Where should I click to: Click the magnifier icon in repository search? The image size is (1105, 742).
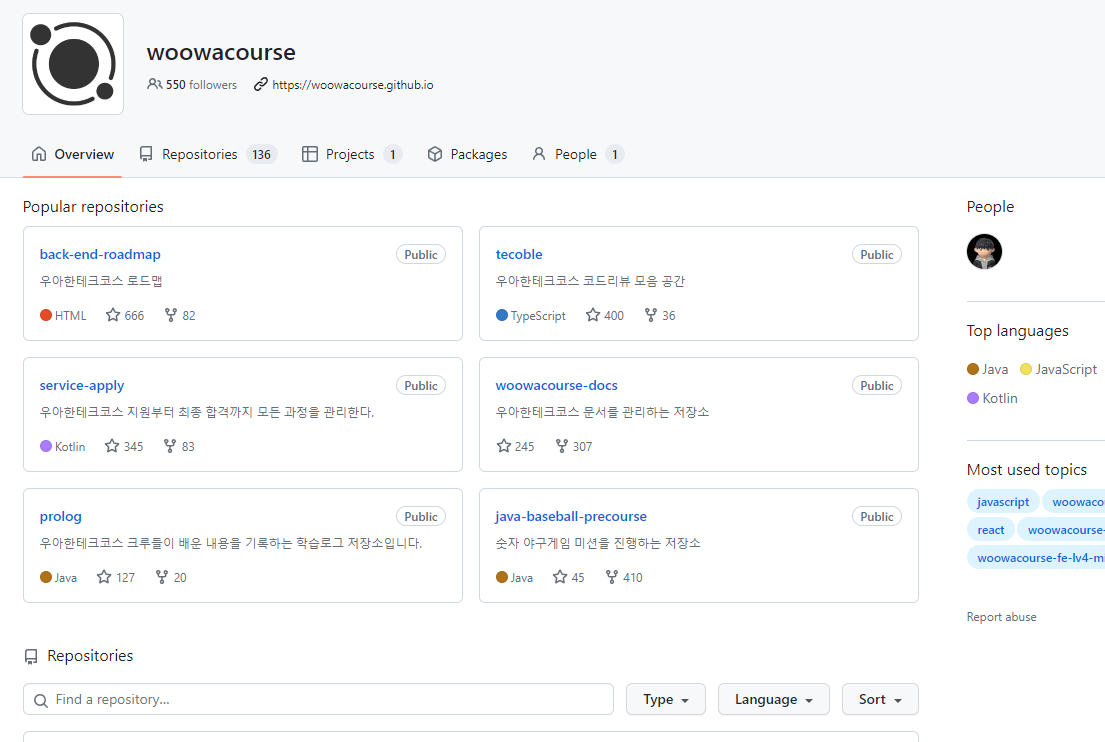pyautogui.click(x=41, y=700)
